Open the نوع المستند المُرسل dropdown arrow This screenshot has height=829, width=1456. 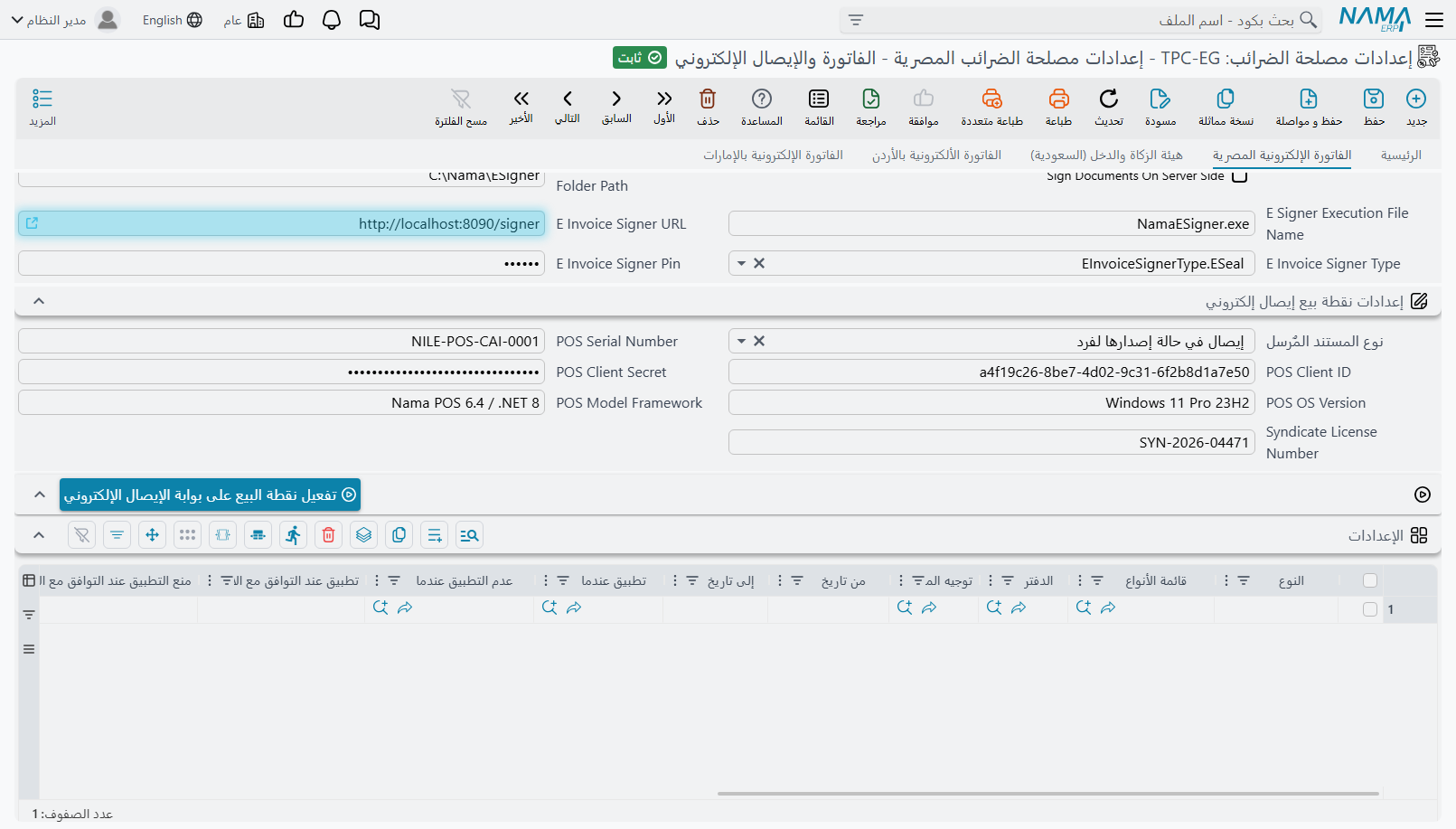[x=741, y=341]
